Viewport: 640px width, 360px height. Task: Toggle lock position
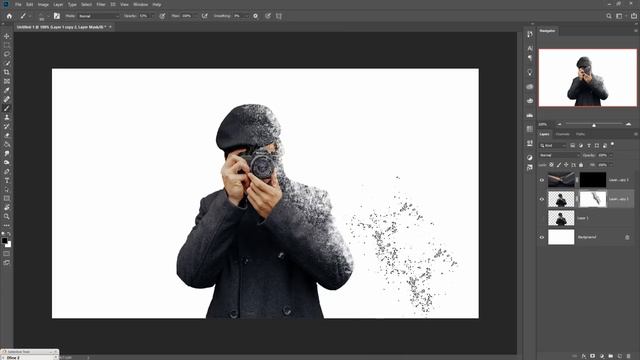click(566, 165)
